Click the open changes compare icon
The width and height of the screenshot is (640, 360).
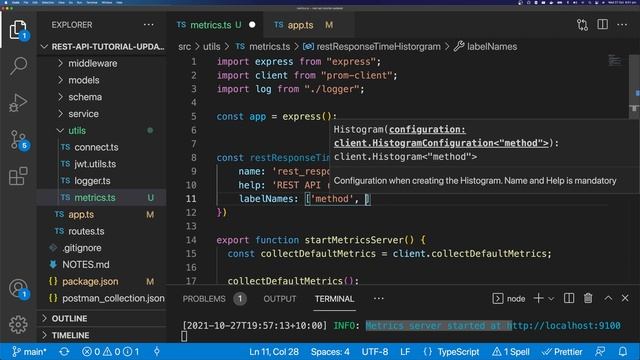[582, 25]
